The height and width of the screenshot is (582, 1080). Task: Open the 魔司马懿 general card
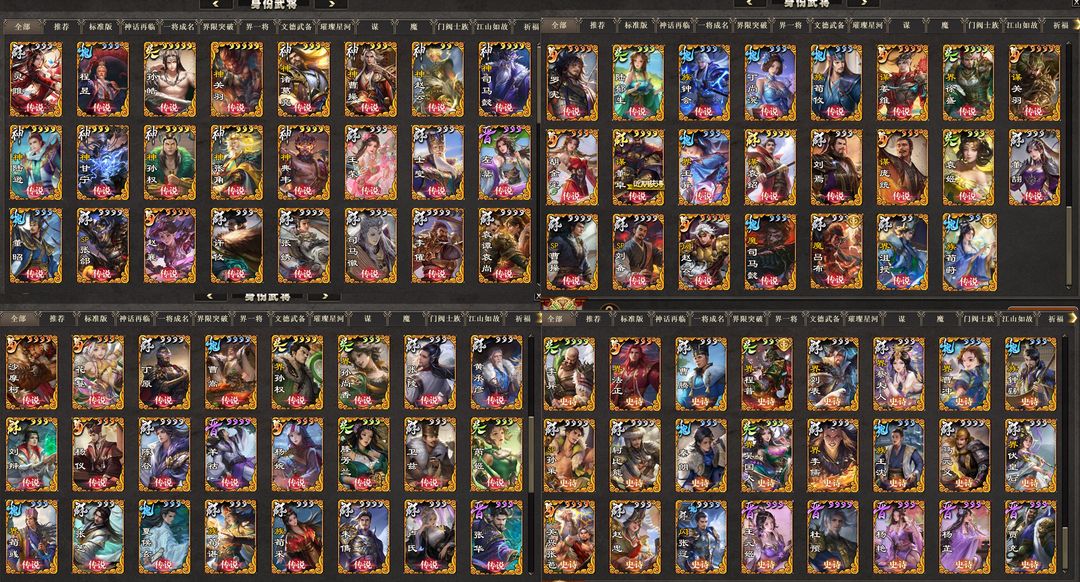pos(770,251)
